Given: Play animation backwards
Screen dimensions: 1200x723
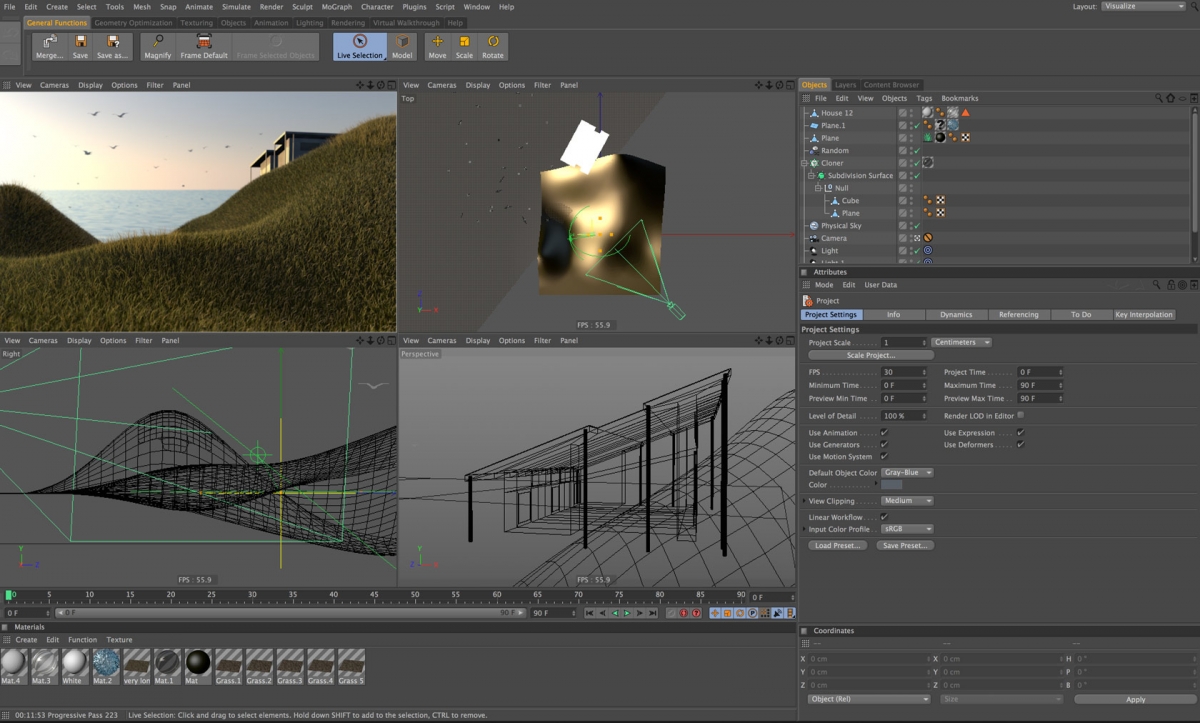Looking at the screenshot, I should pyautogui.click(x=615, y=613).
